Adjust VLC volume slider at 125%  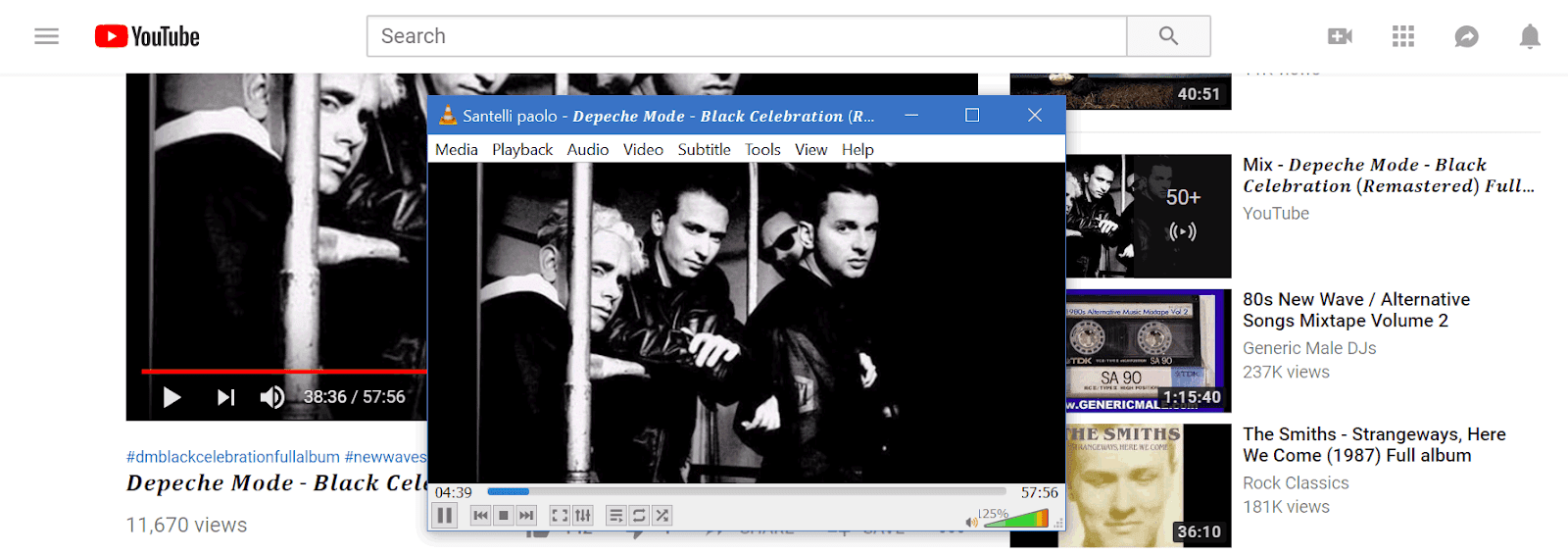pyautogui.click(x=1016, y=518)
